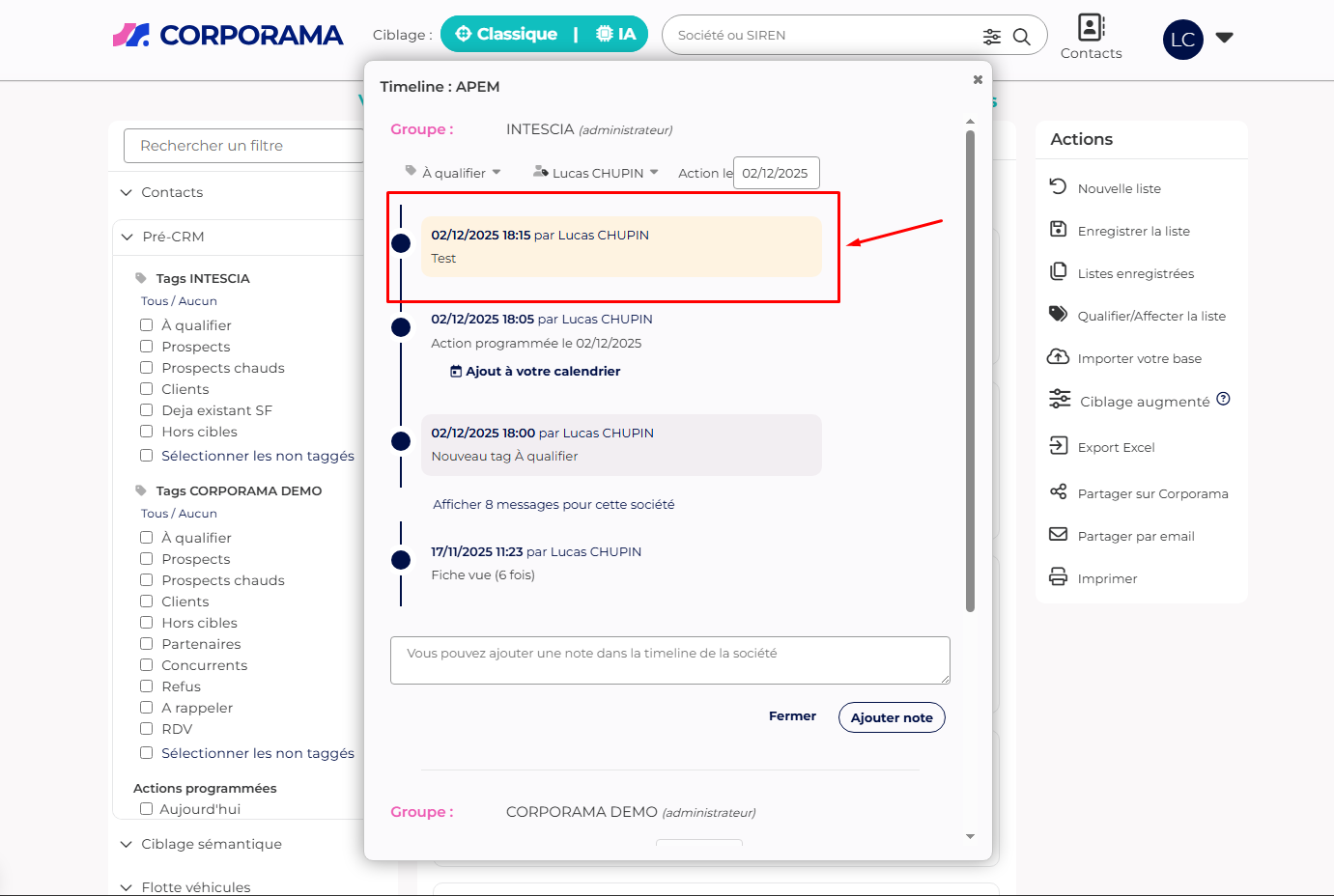Click the Imprimer printer icon

click(x=1059, y=577)
